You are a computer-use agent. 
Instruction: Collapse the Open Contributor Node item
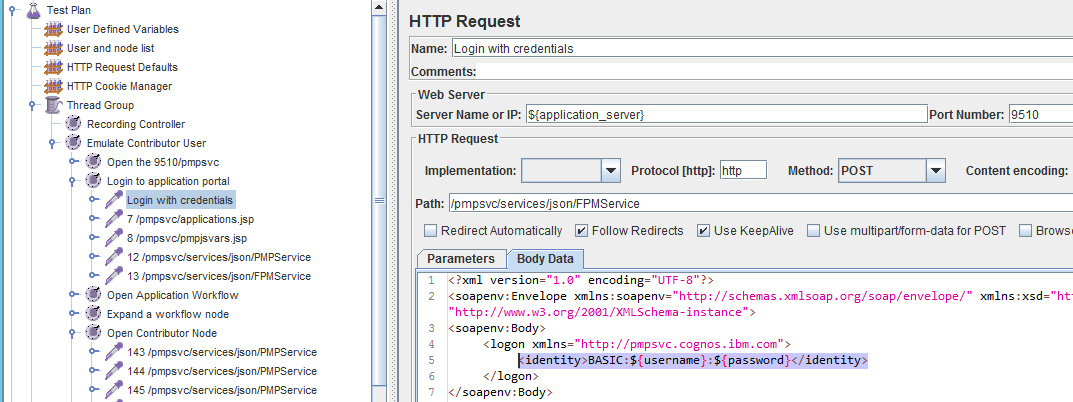point(73,334)
